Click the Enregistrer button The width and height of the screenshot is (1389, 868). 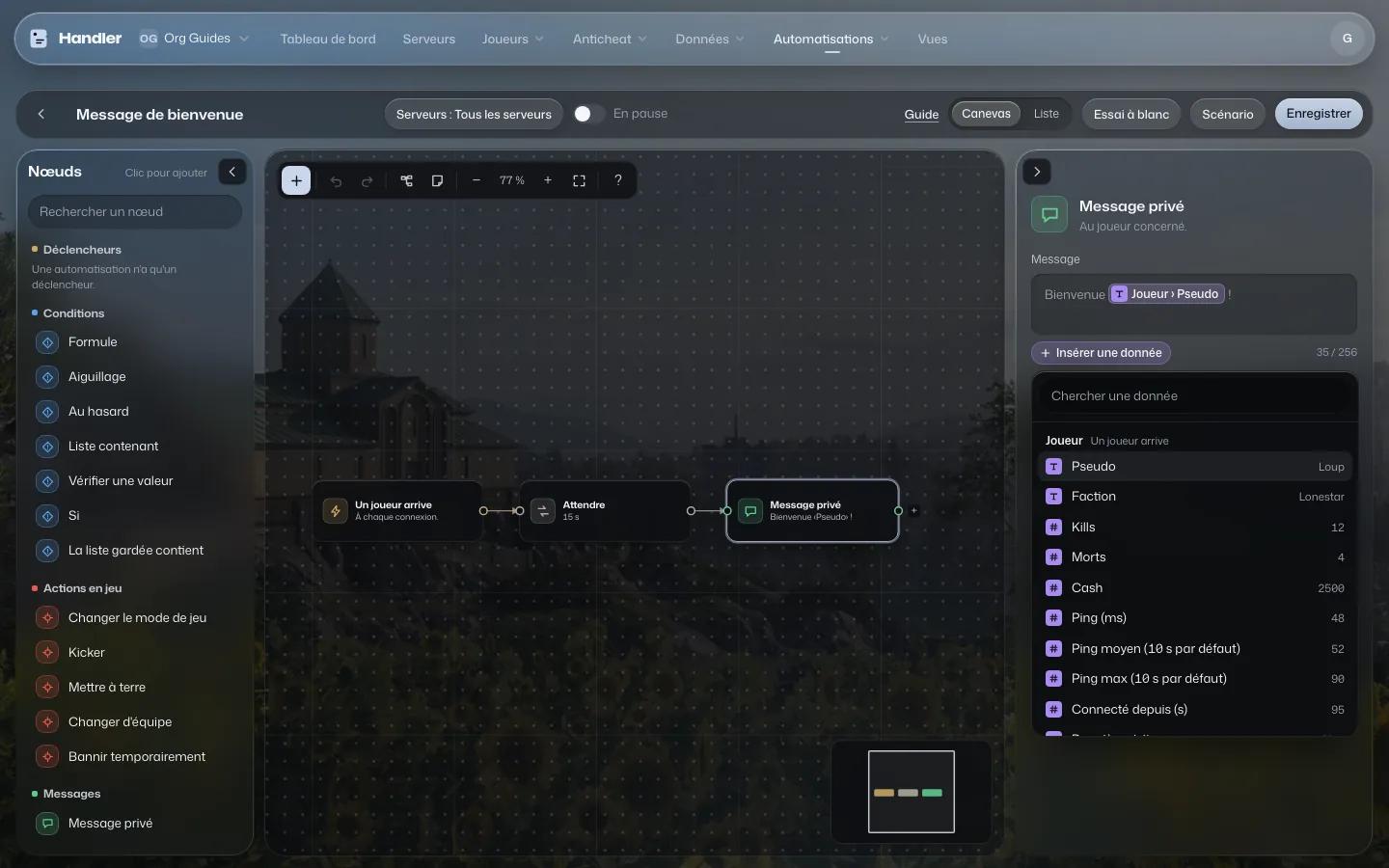[x=1319, y=114]
